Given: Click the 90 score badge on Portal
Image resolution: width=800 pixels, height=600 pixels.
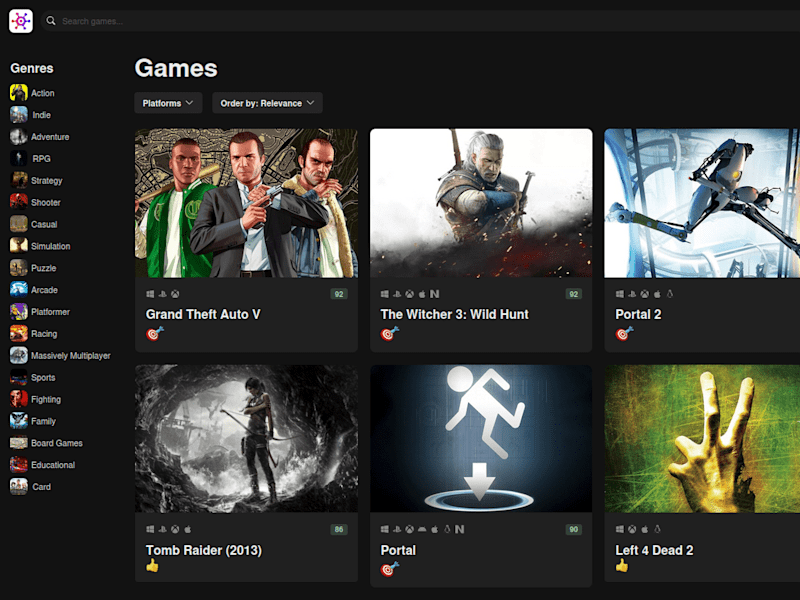Looking at the screenshot, I should point(573,529).
